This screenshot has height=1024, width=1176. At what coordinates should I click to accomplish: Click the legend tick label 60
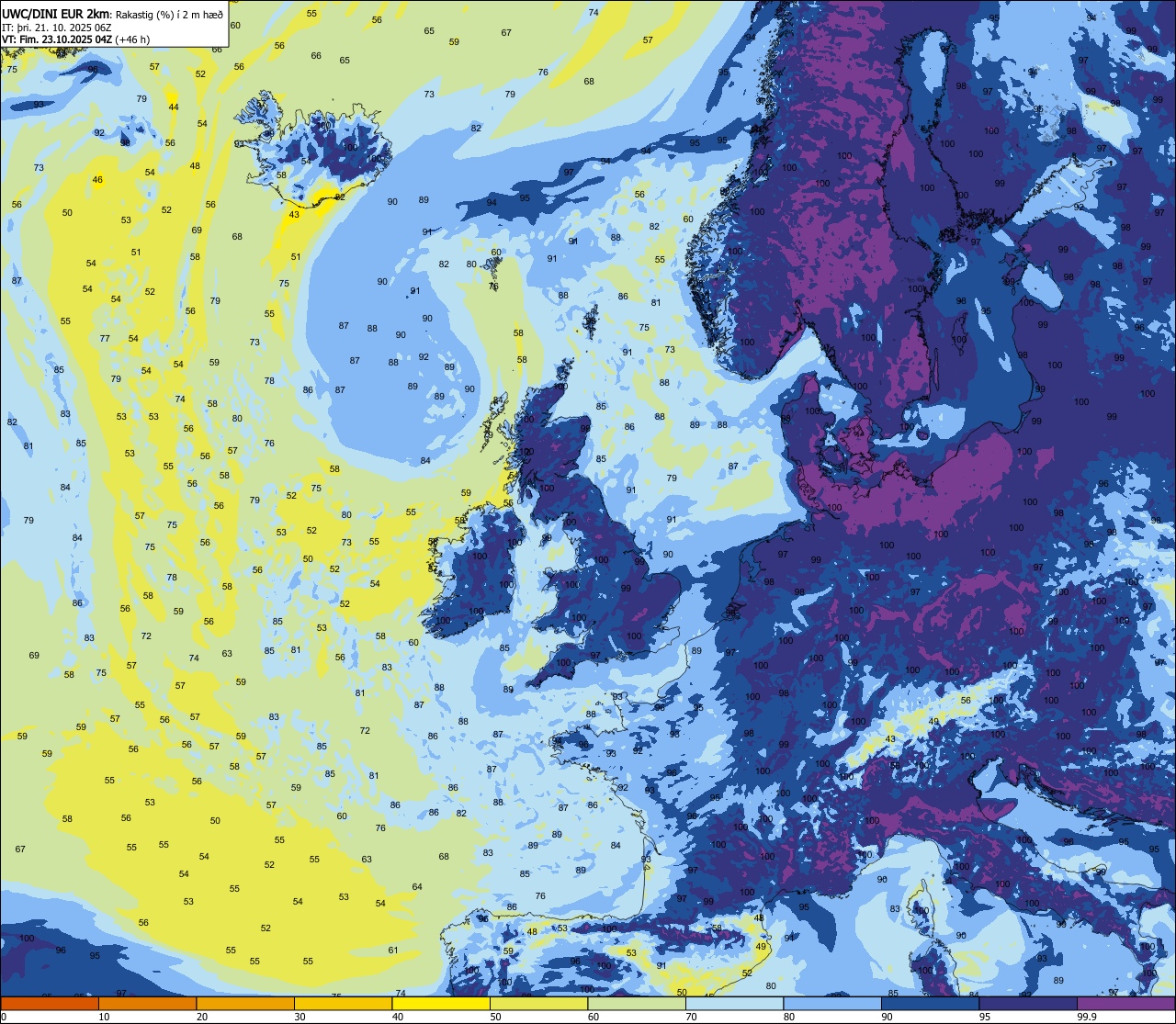[594, 1017]
